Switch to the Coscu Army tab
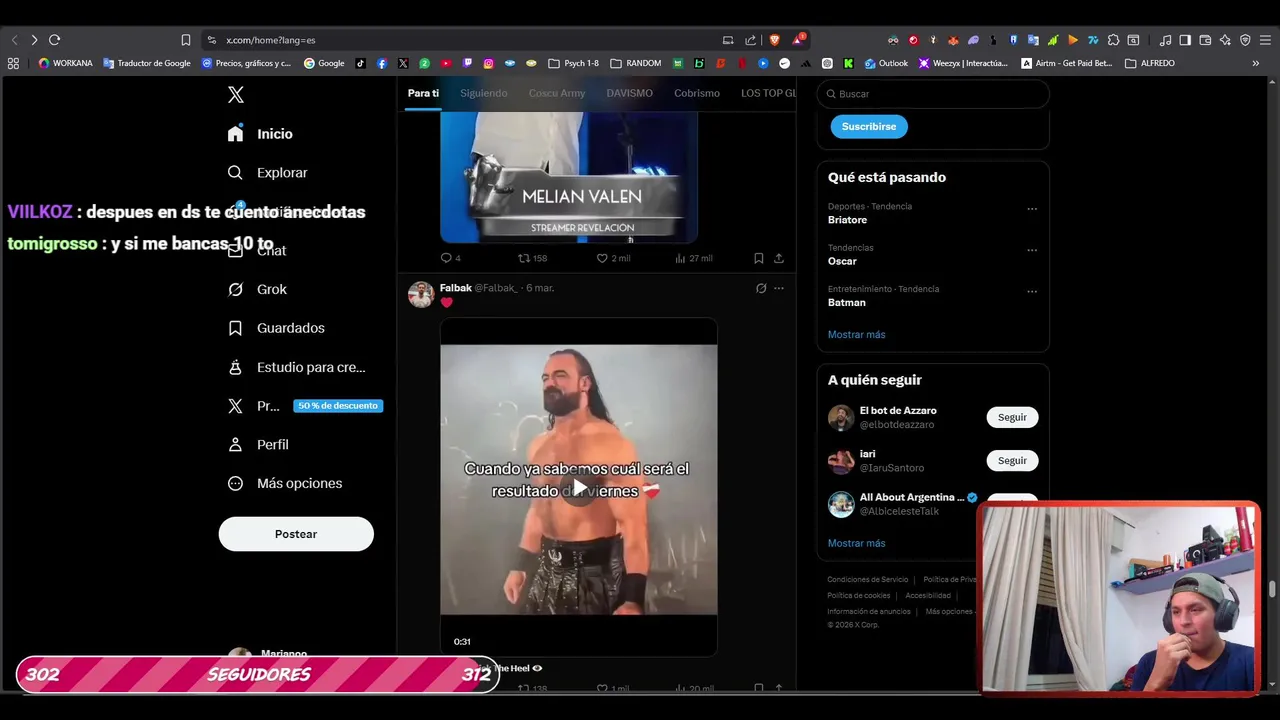The width and height of the screenshot is (1280, 720). (x=557, y=93)
